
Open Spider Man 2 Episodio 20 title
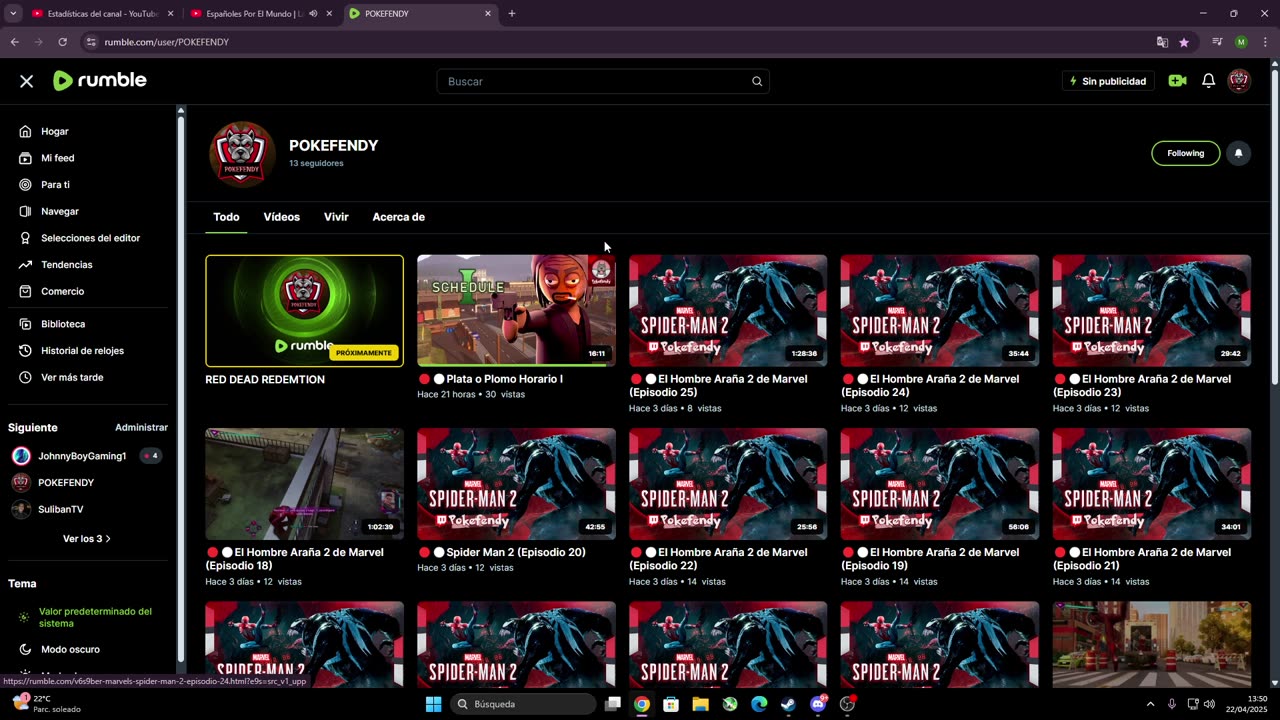(x=501, y=552)
